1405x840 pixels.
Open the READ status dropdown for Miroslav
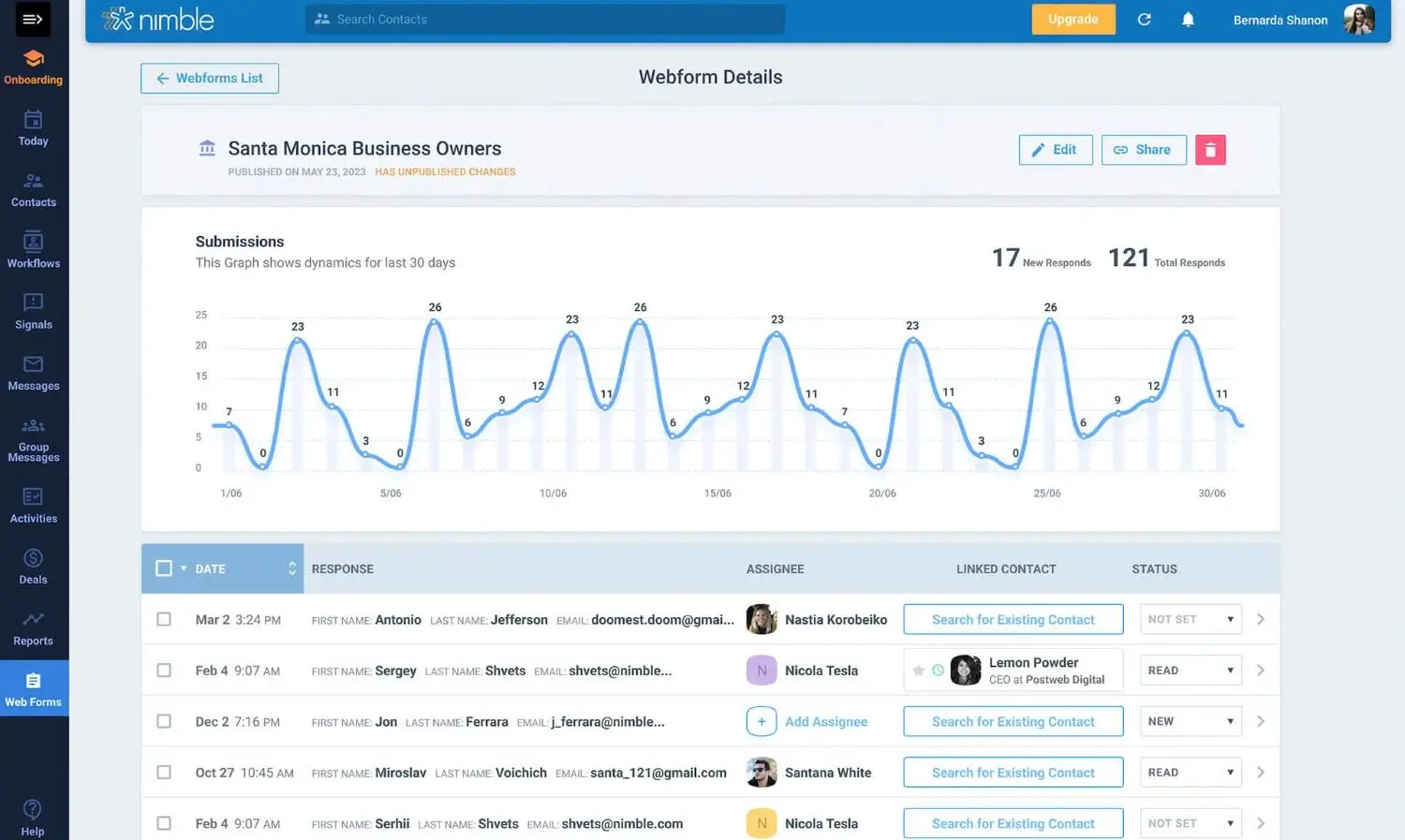point(1191,773)
